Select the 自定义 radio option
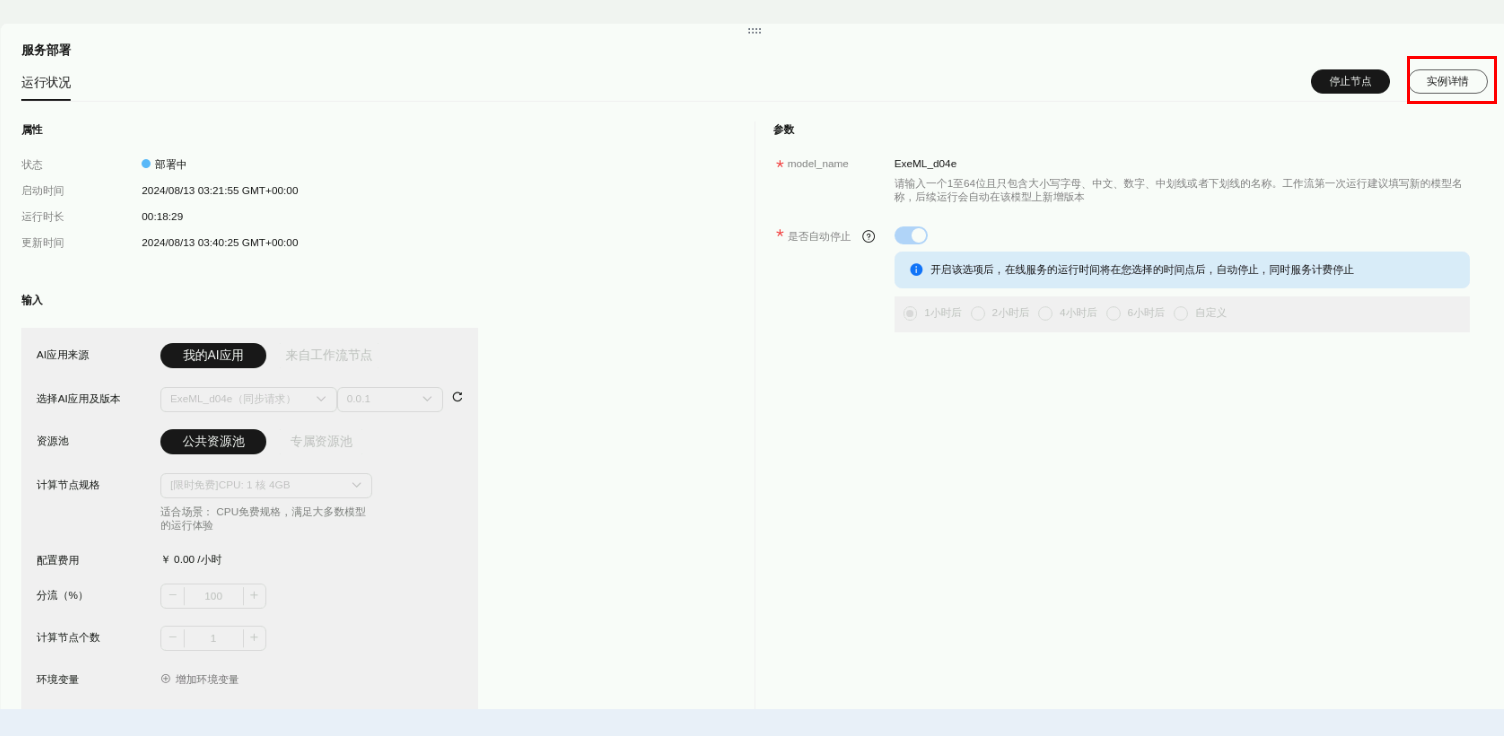The height and width of the screenshot is (736, 1504). click(x=1181, y=313)
